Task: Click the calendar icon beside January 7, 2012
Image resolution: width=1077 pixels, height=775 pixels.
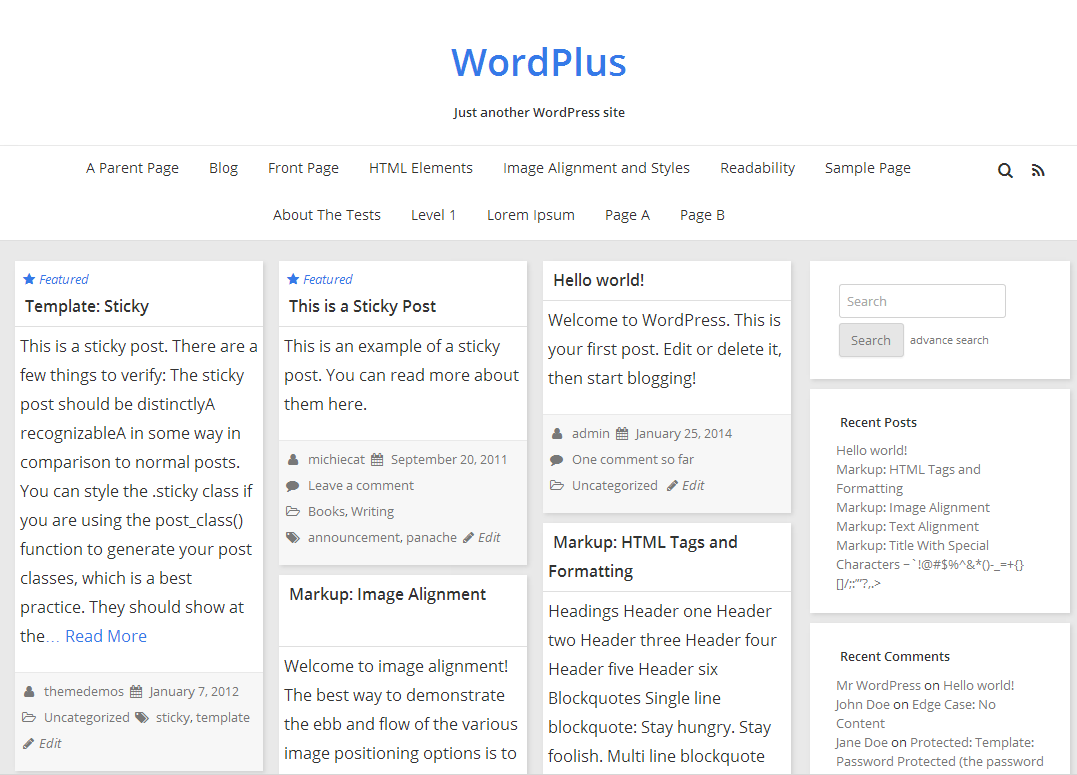Action: (x=136, y=691)
